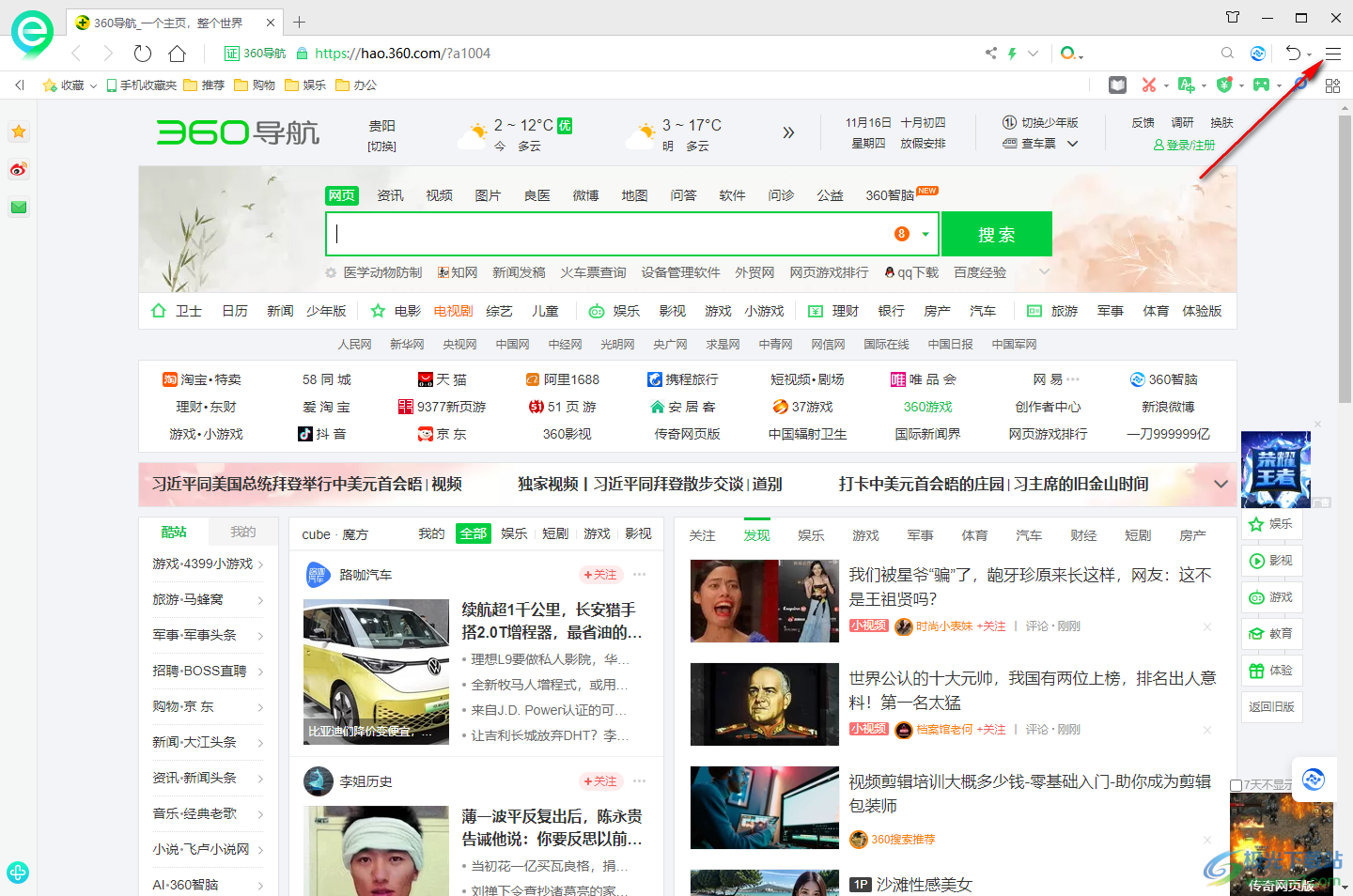Open the 路咖汽车 yellow van thumbnail

[x=376, y=672]
